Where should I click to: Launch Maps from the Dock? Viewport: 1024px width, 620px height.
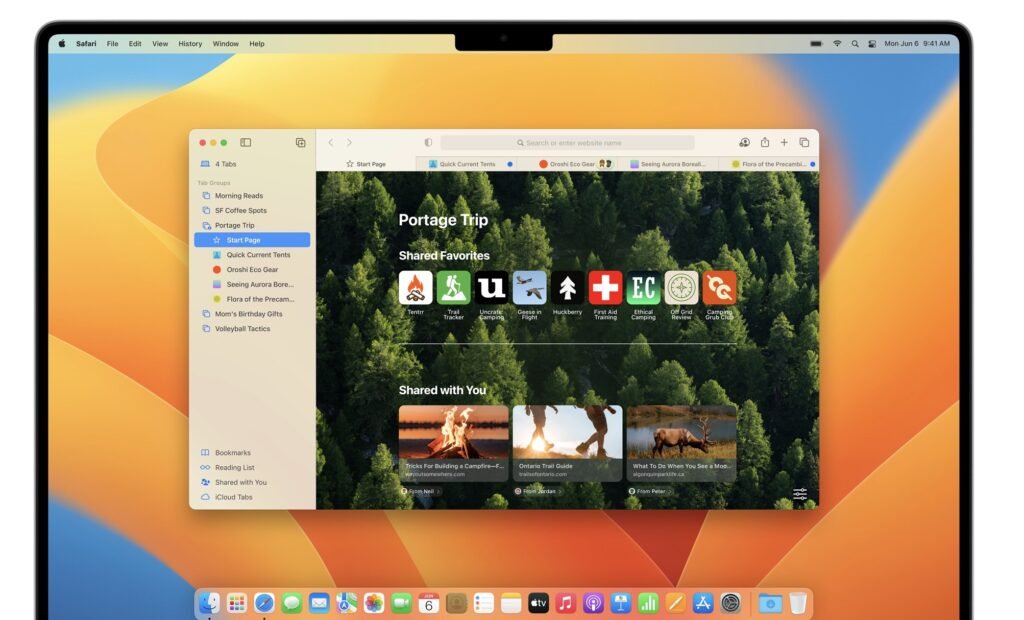346,603
